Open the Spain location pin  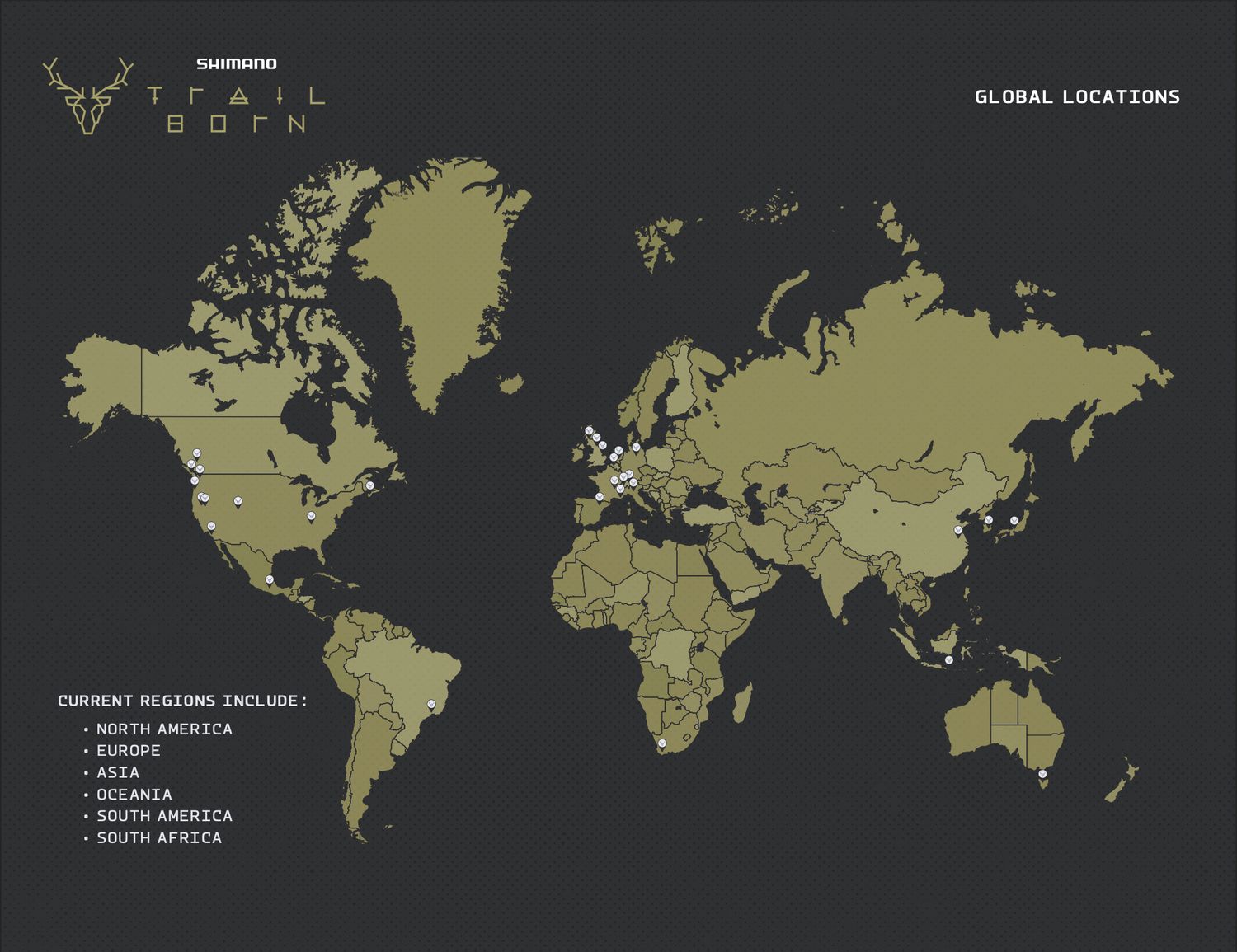pos(600,497)
